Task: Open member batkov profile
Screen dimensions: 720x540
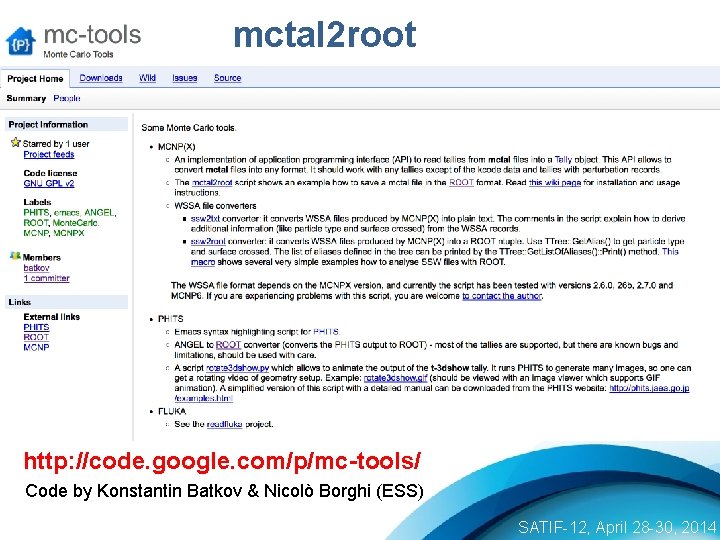Action: (x=36, y=268)
